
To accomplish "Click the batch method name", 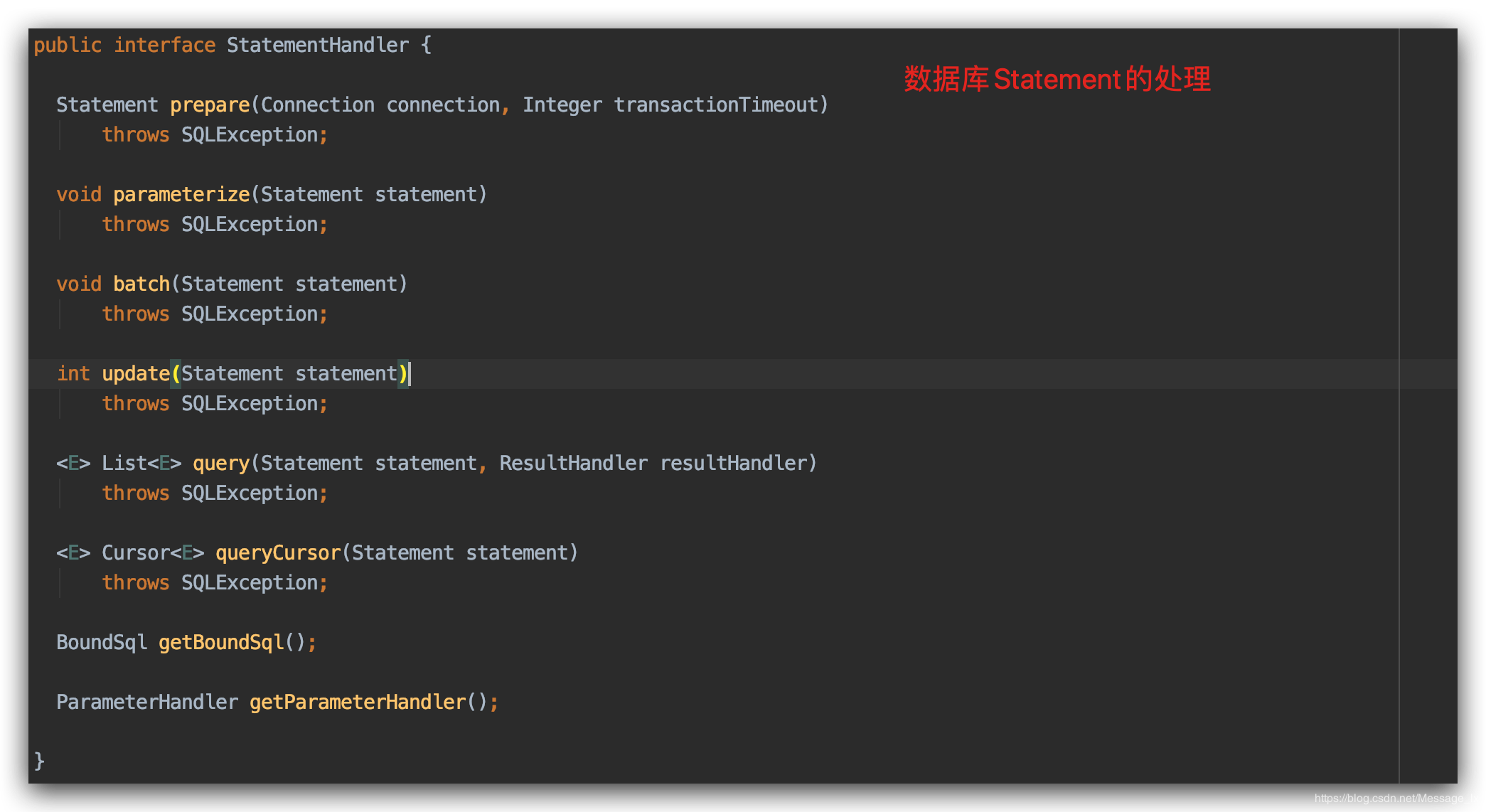I will (141, 284).
